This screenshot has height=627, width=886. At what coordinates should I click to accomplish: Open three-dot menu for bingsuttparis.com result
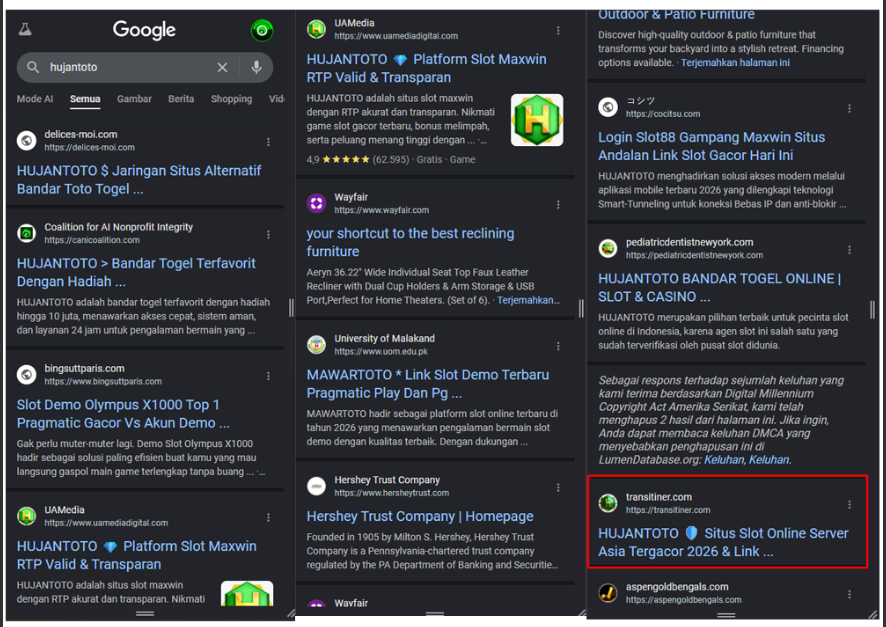(x=268, y=376)
